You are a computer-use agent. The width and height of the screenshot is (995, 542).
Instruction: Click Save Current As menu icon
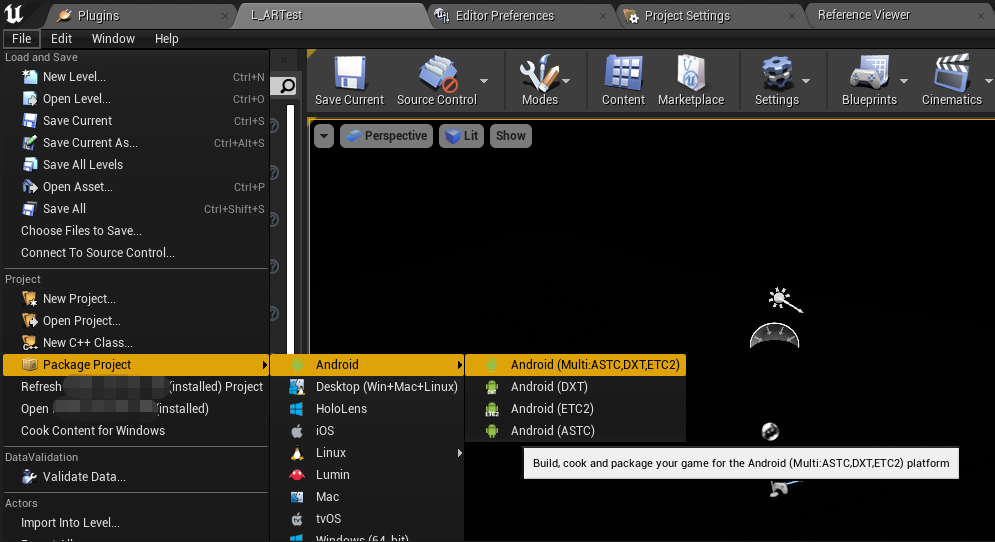30,143
